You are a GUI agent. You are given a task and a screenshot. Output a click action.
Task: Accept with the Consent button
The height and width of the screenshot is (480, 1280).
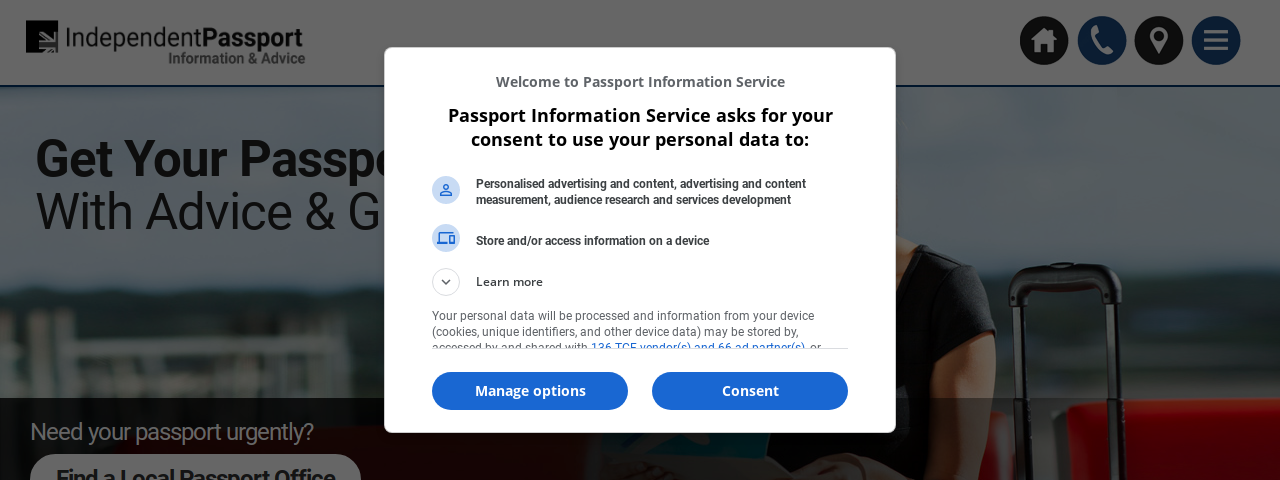tap(750, 391)
